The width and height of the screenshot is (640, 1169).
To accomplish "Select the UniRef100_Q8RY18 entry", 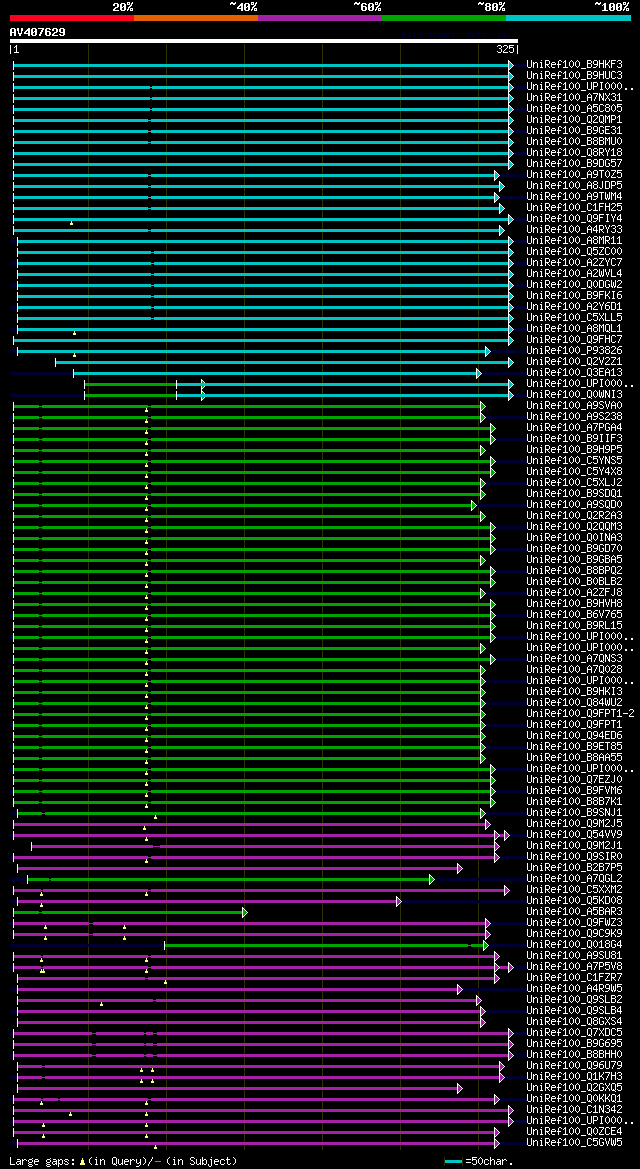I will tap(574, 152).
